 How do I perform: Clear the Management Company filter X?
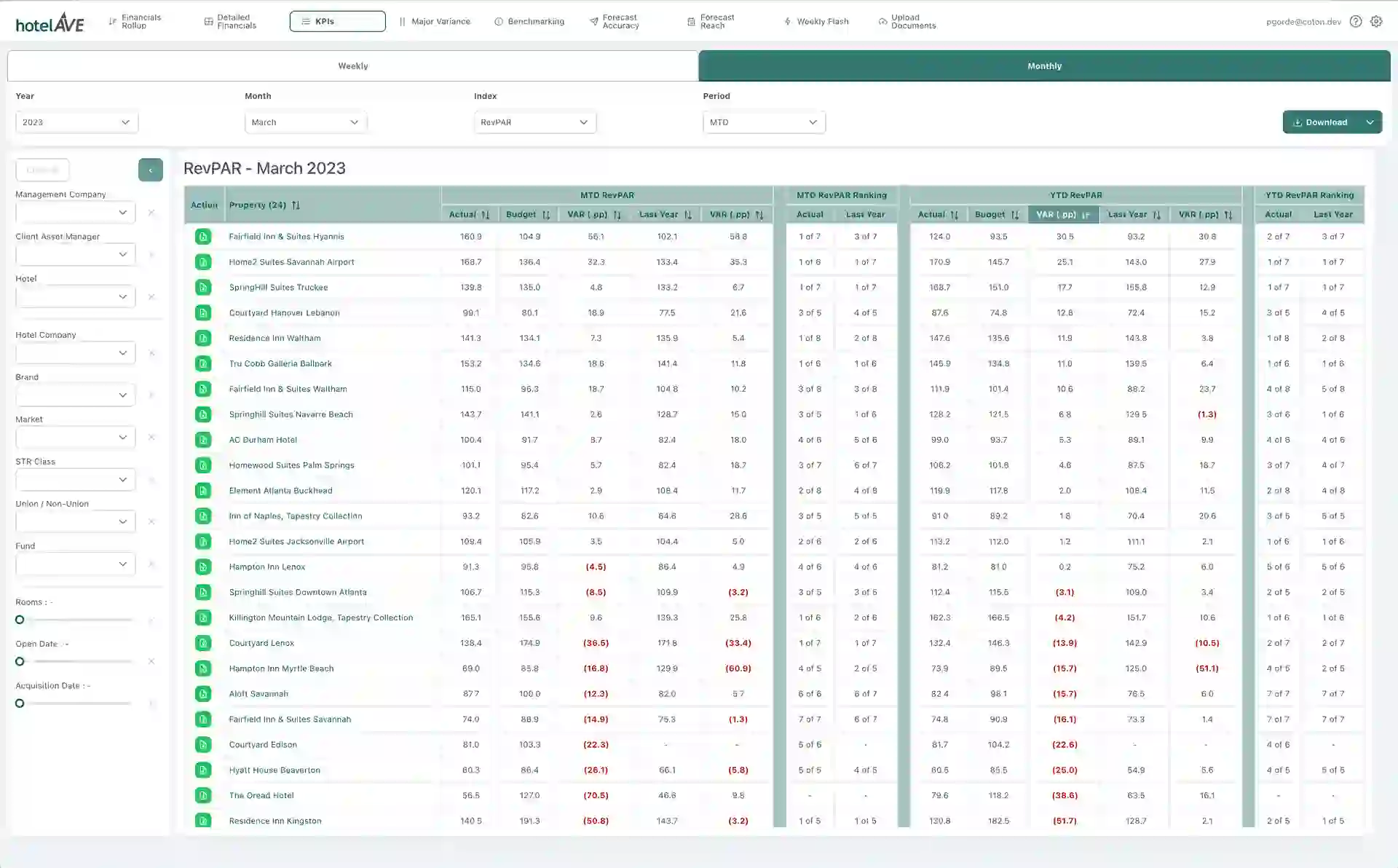click(151, 213)
